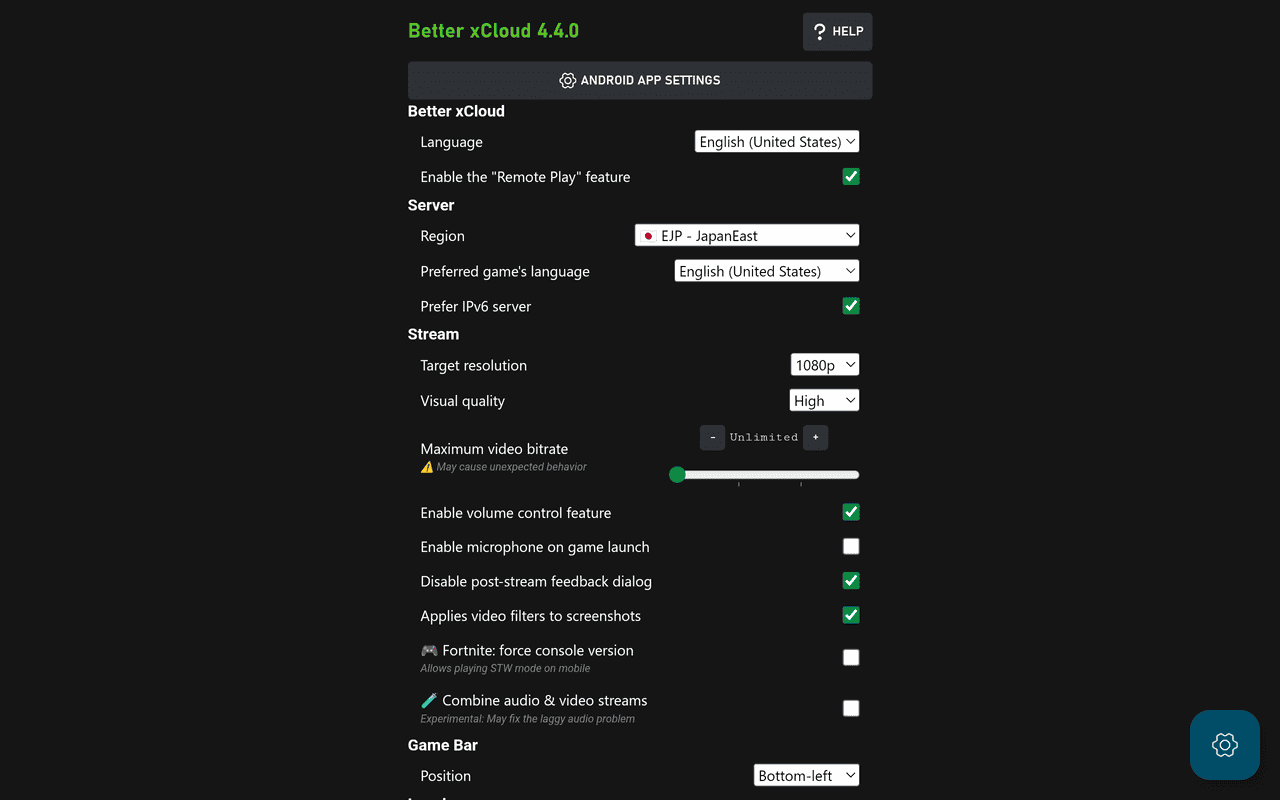This screenshot has height=800, width=1280.
Task: Click the HELP button
Action: tap(838, 32)
